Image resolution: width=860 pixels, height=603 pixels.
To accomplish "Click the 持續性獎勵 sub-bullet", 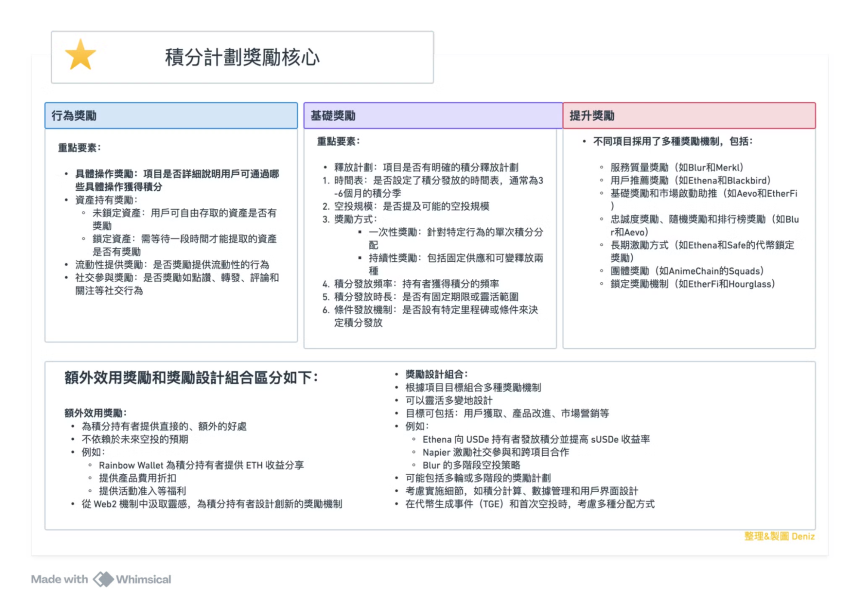I will pyautogui.click(x=456, y=264).
